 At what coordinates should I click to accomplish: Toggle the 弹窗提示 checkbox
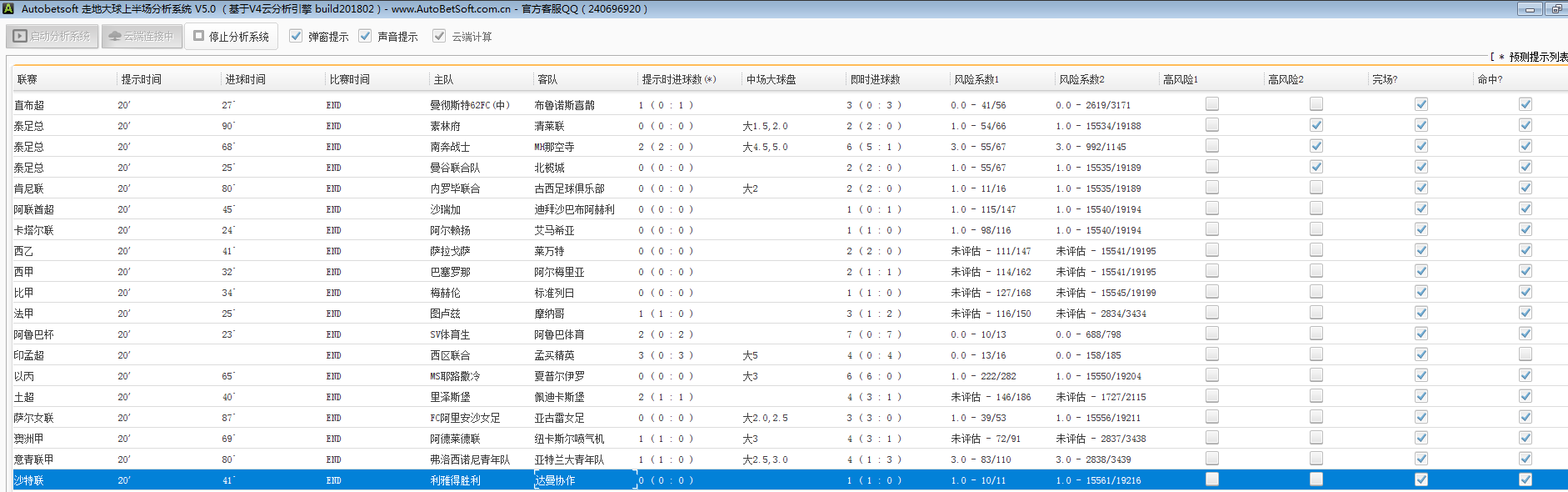[x=296, y=36]
